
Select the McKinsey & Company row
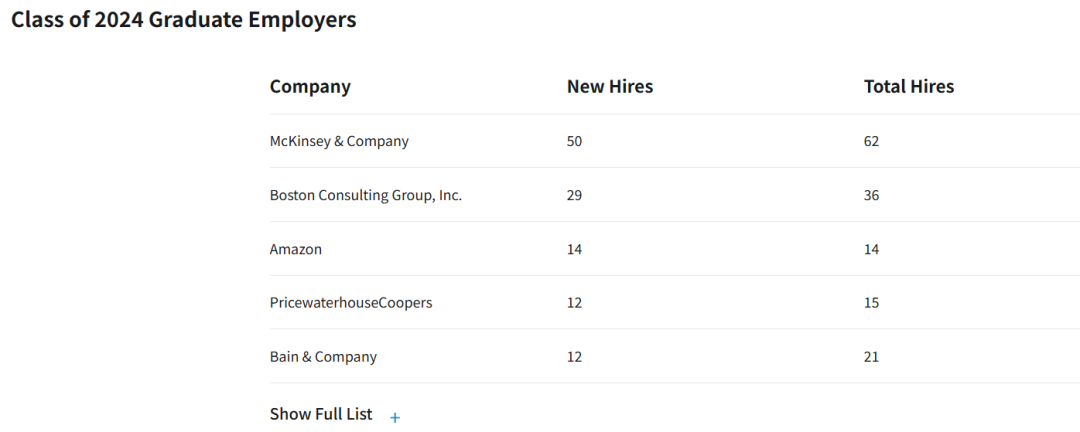339,141
